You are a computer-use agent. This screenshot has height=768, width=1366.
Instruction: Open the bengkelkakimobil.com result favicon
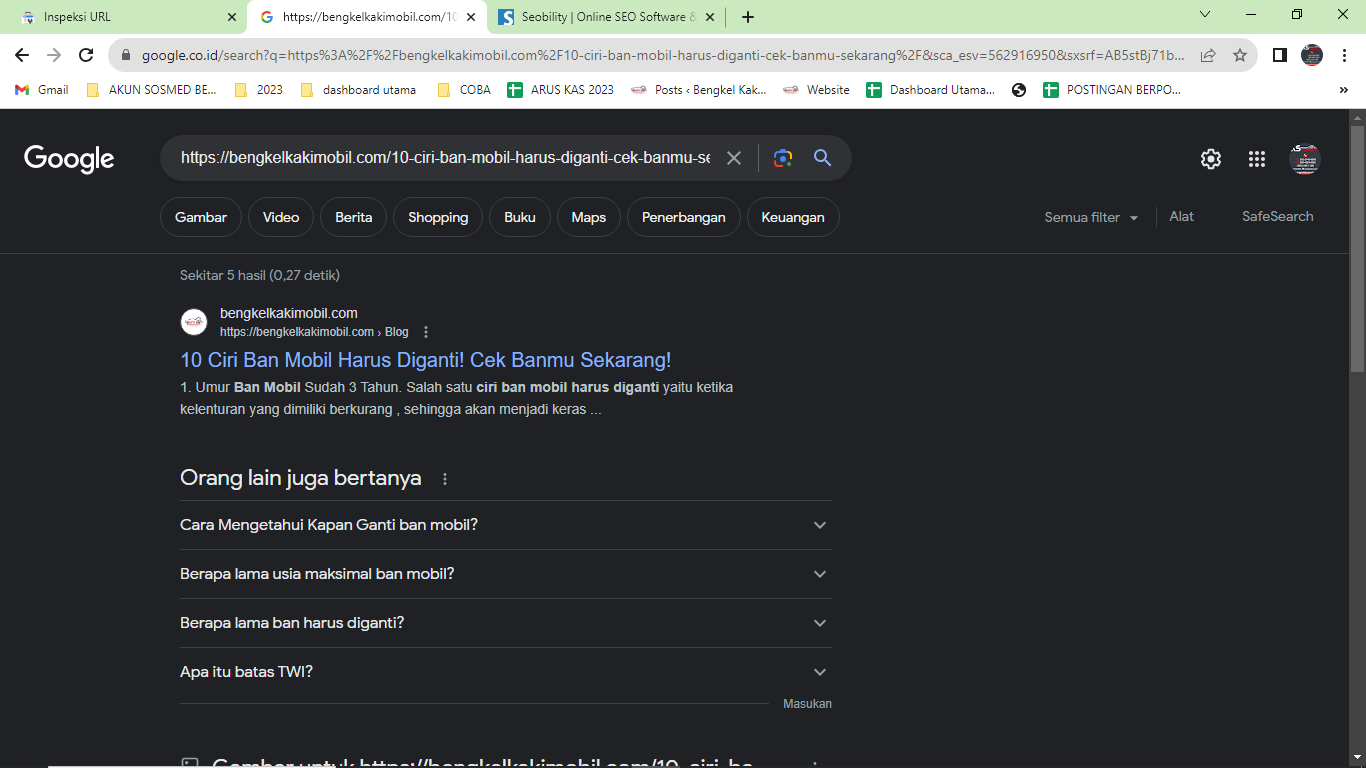(x=194, y=322)
